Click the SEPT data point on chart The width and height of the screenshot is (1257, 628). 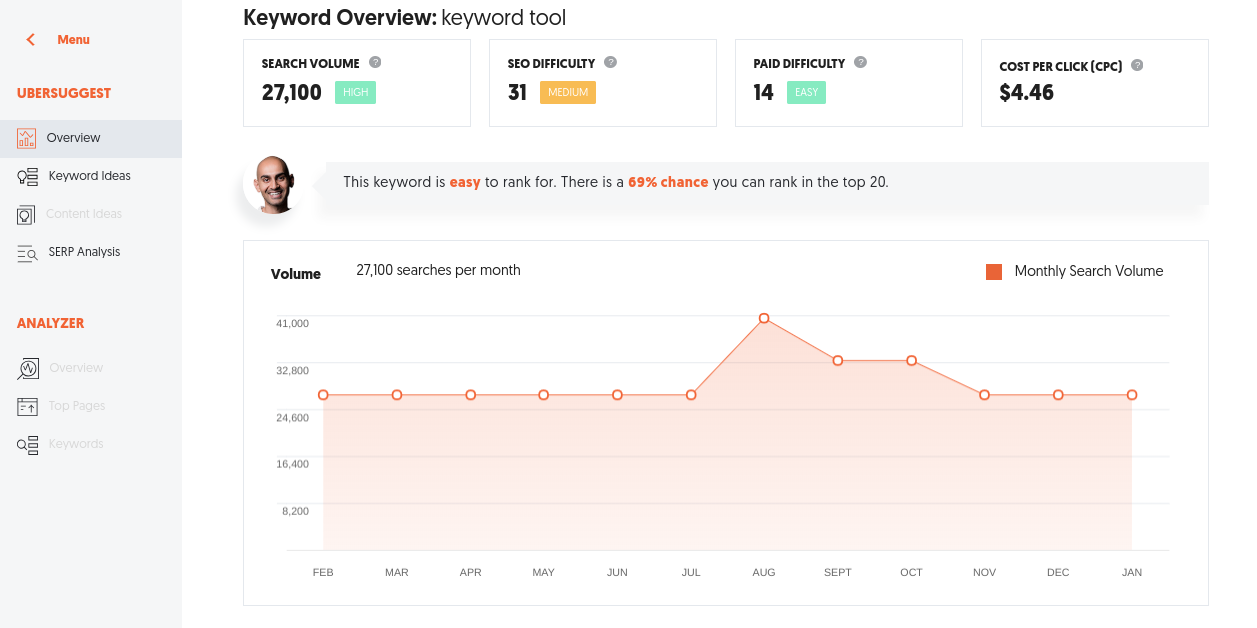pos(838,361)
